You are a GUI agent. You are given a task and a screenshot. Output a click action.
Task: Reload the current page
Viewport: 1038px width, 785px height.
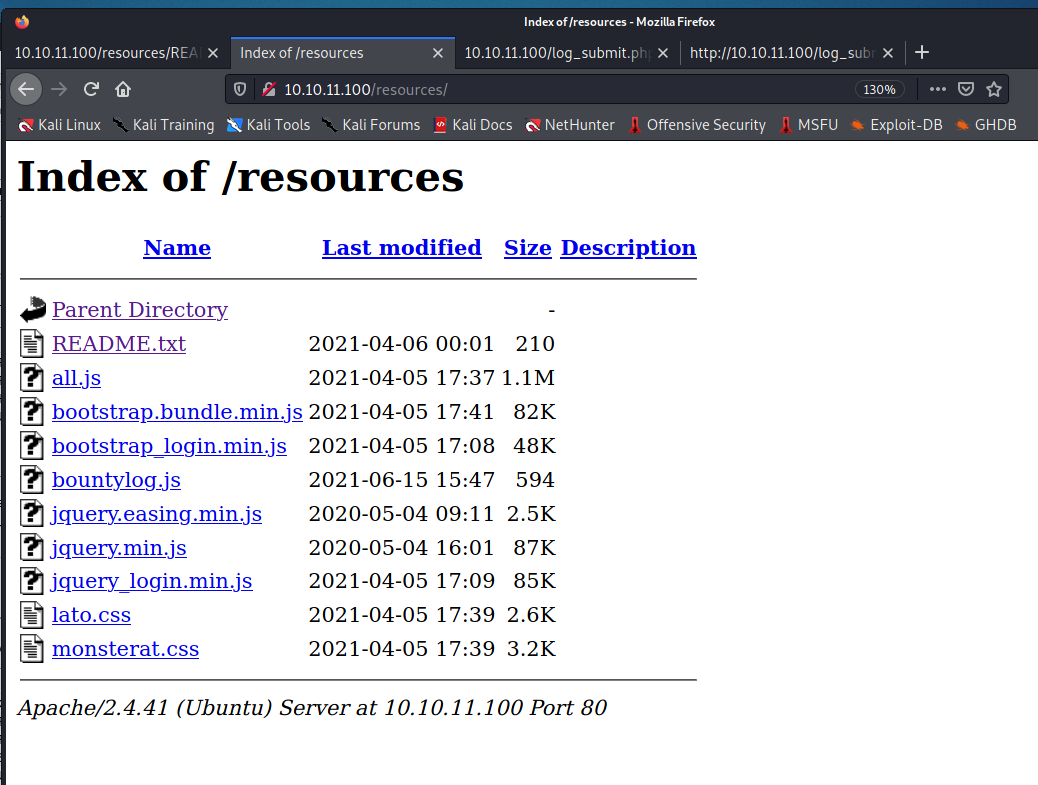[91, 89]
